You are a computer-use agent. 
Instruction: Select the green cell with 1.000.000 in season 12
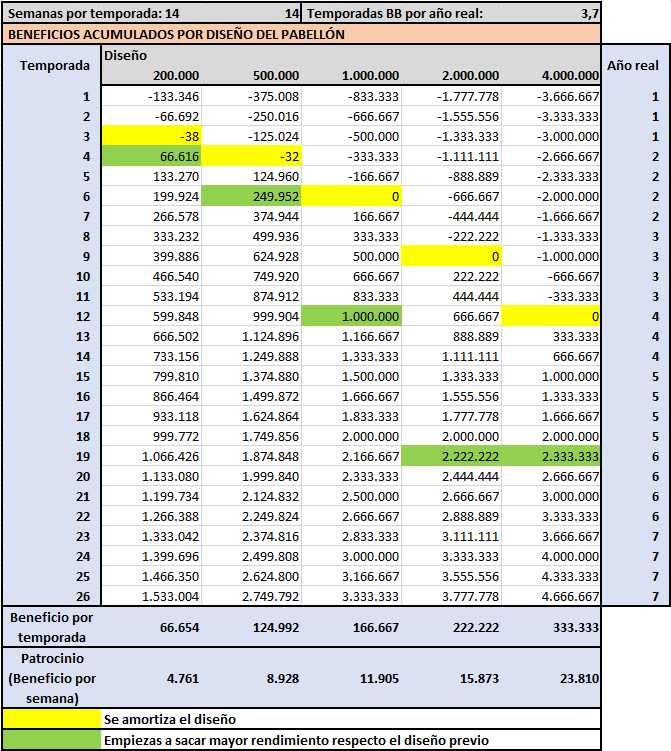coord(352,317)
